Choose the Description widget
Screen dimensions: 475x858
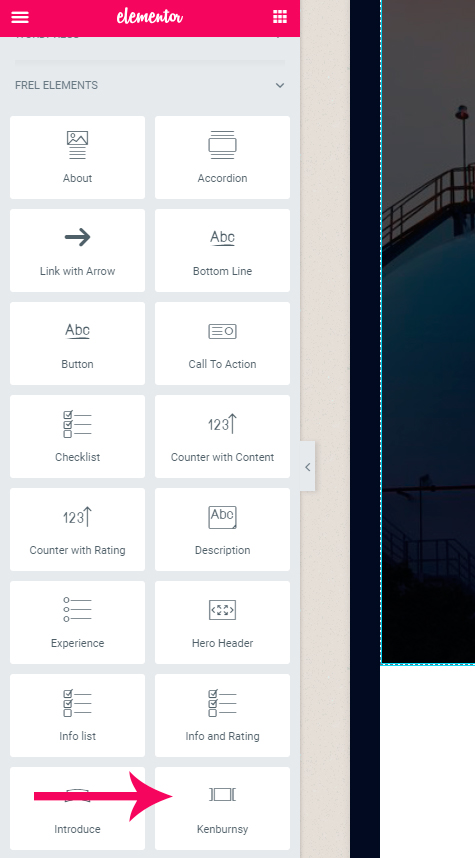pos(222,530)
